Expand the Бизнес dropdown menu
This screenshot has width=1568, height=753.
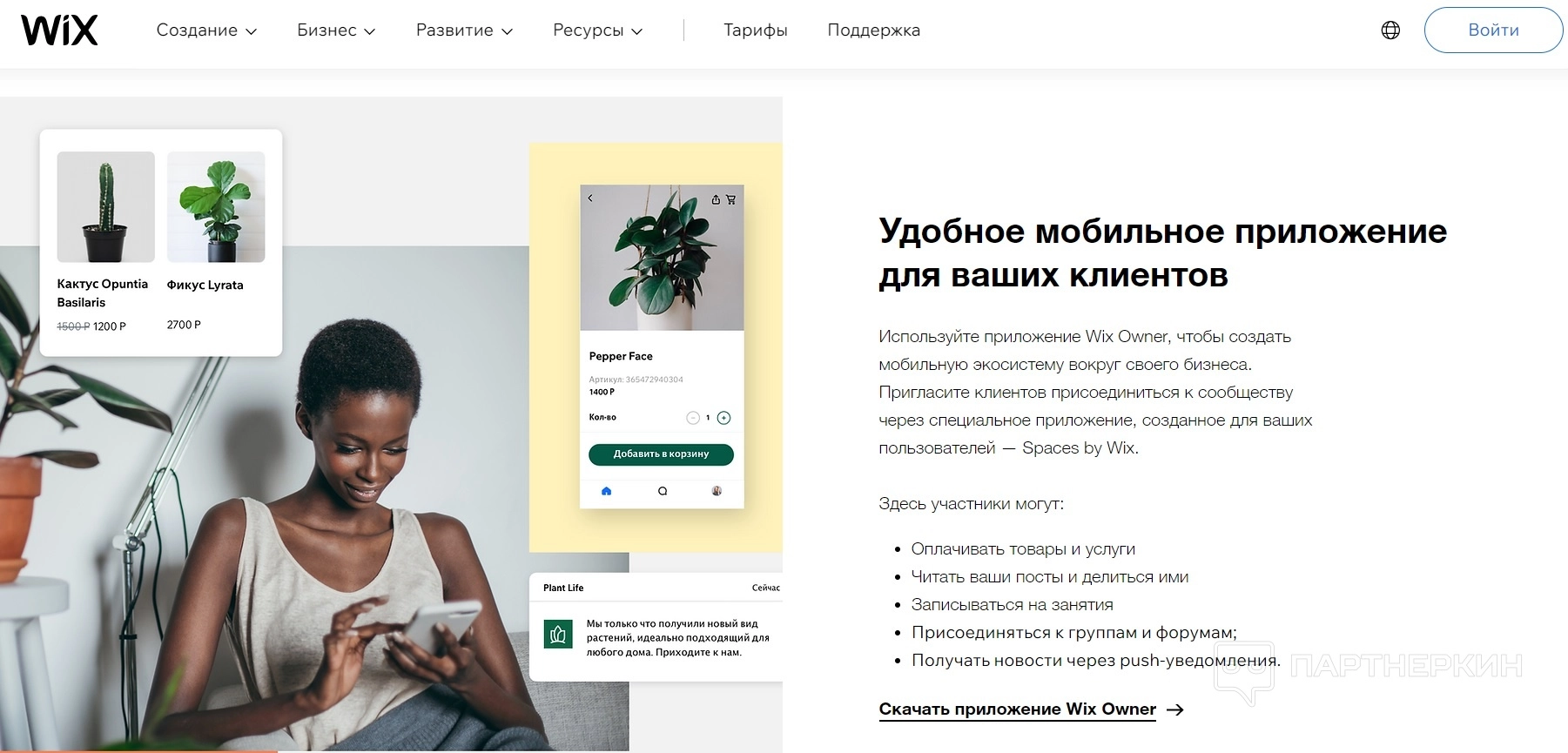point(336,30)
